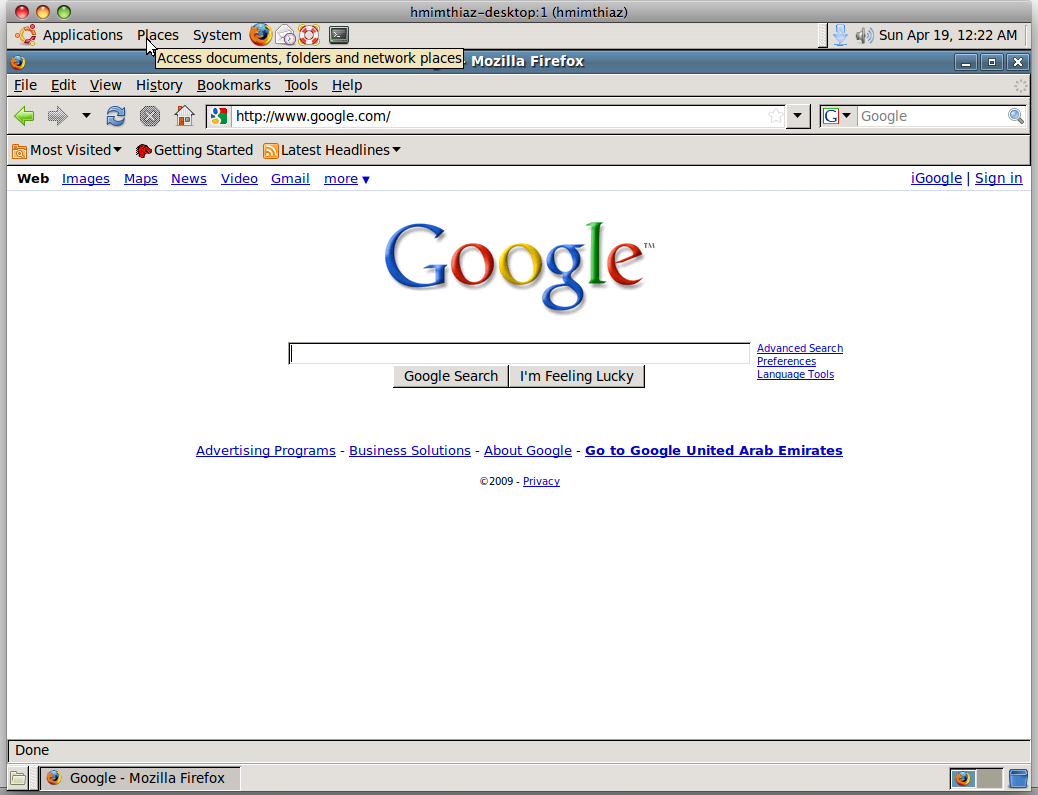Click the Google logo image
Image resolution: width=1038 pixels, height=795 pixels.
519,266
